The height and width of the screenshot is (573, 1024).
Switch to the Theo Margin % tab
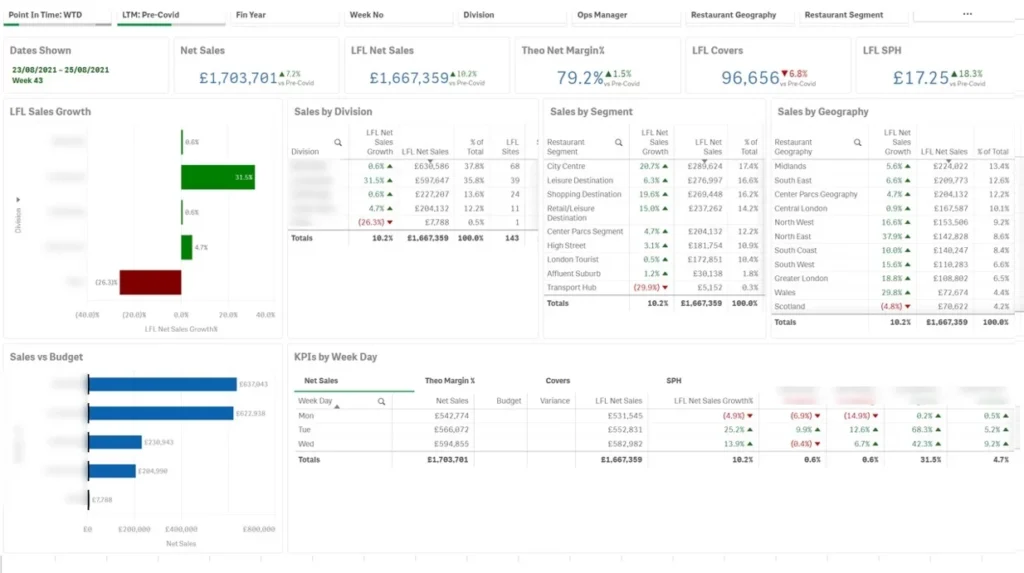(x=449, y=380)
